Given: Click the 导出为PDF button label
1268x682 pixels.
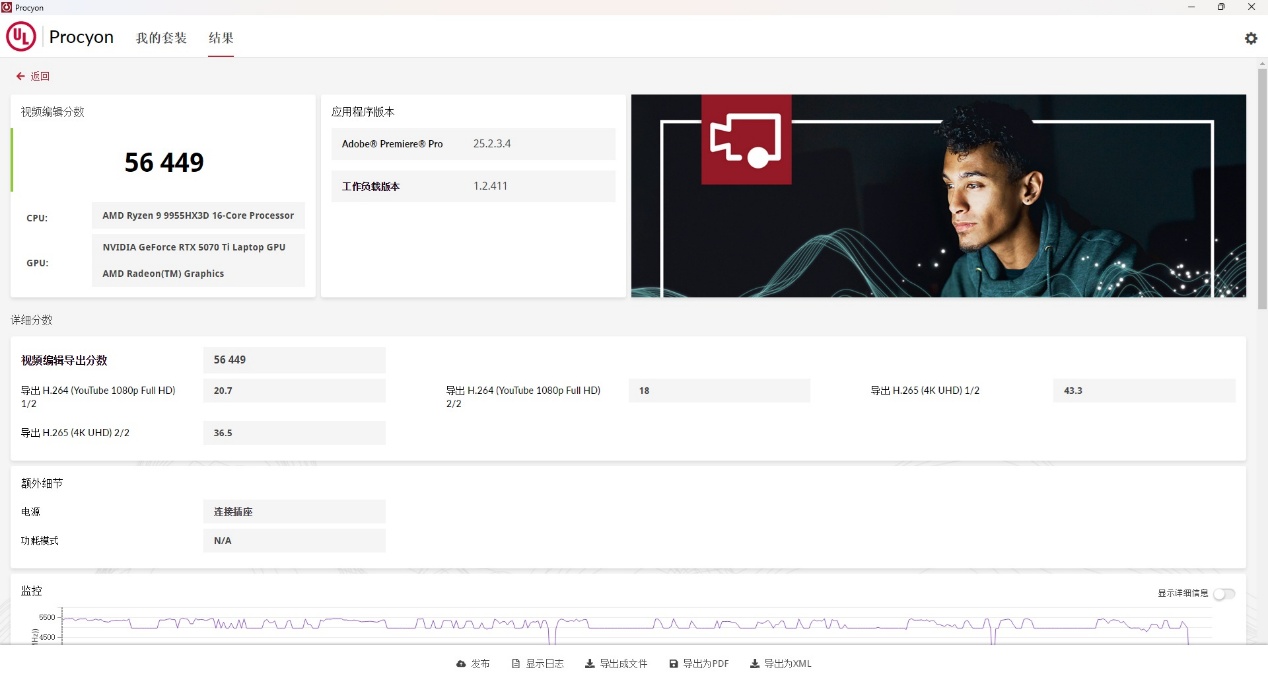Looking at the screenshot, I should 706,664.
